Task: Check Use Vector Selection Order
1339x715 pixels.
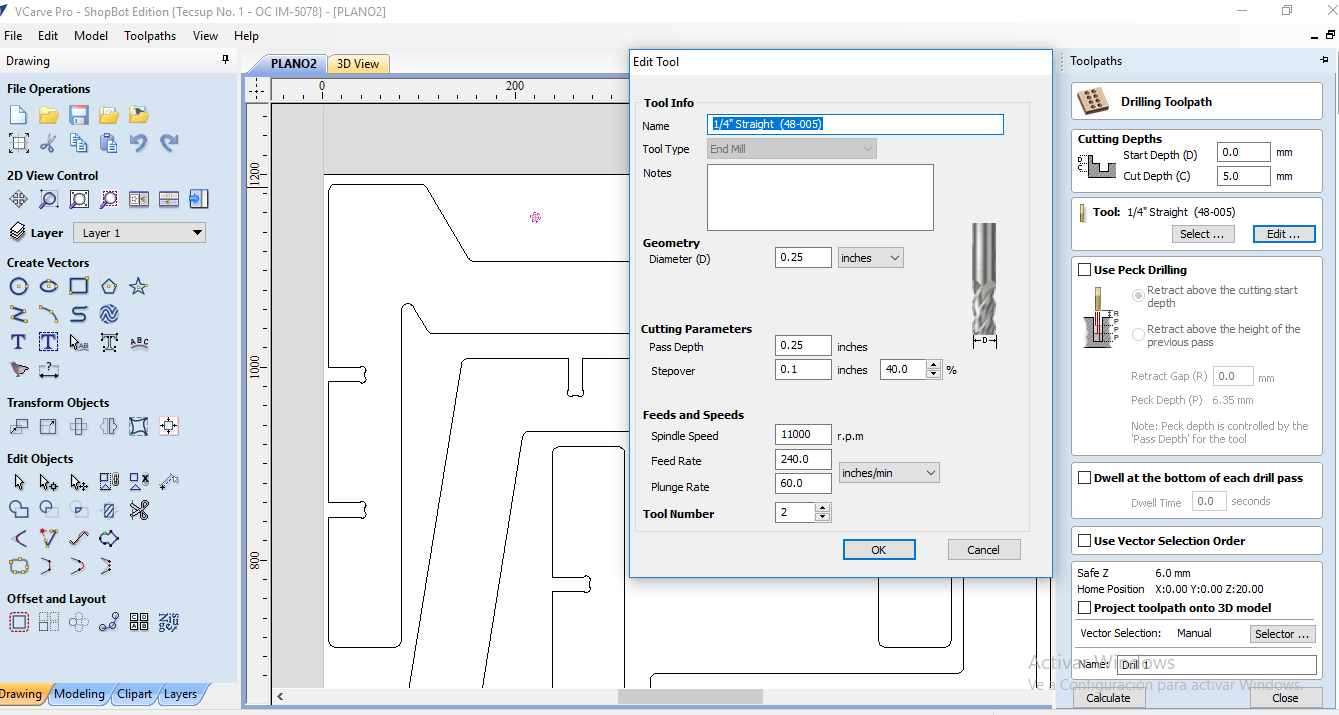Action: point(1084,541)
